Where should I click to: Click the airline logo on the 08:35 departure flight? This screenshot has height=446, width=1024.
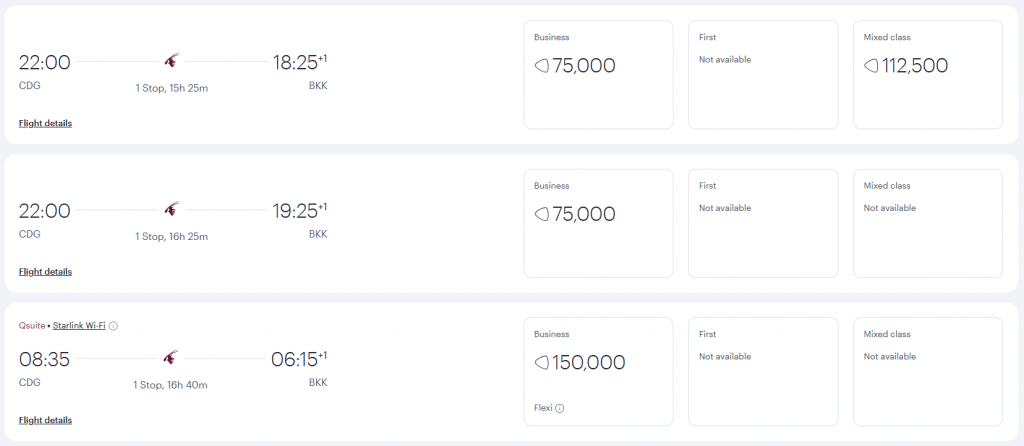171,358
